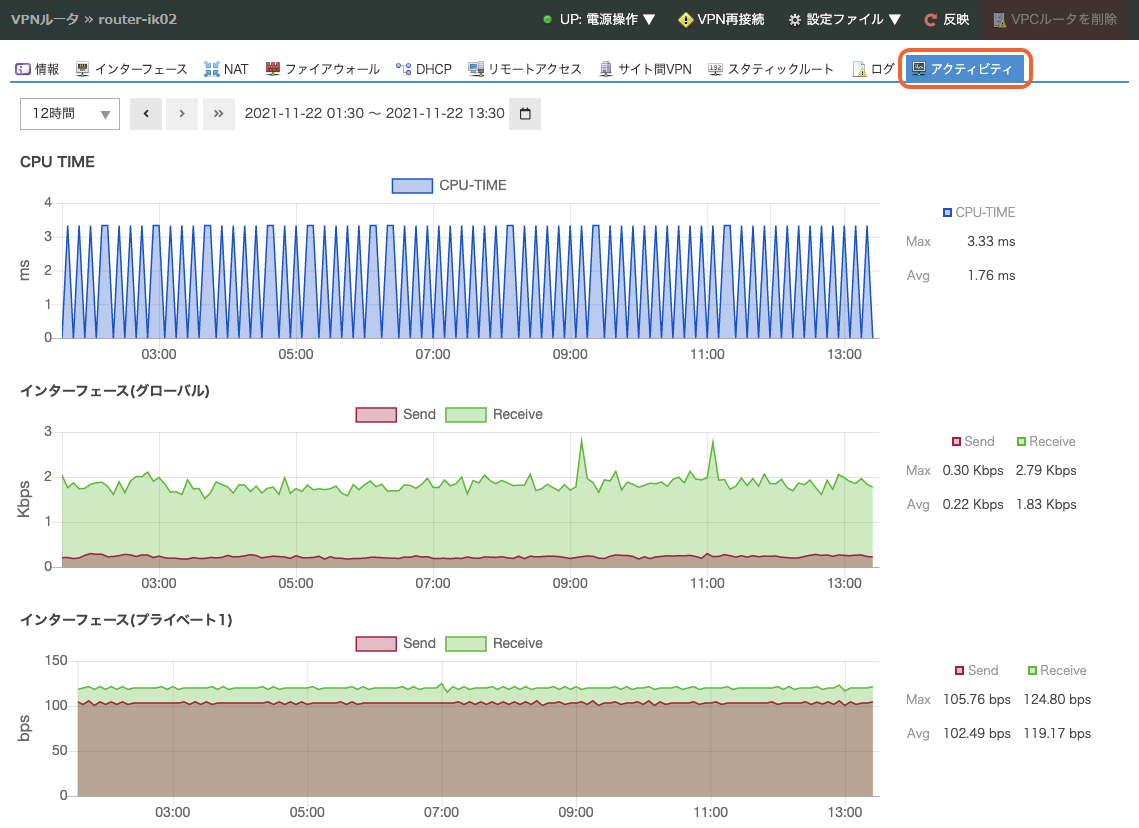Viewport: 1139px width, 828px height.
Task: Click the スタティックルート 192 icon
Action: [x=716, y=69]
